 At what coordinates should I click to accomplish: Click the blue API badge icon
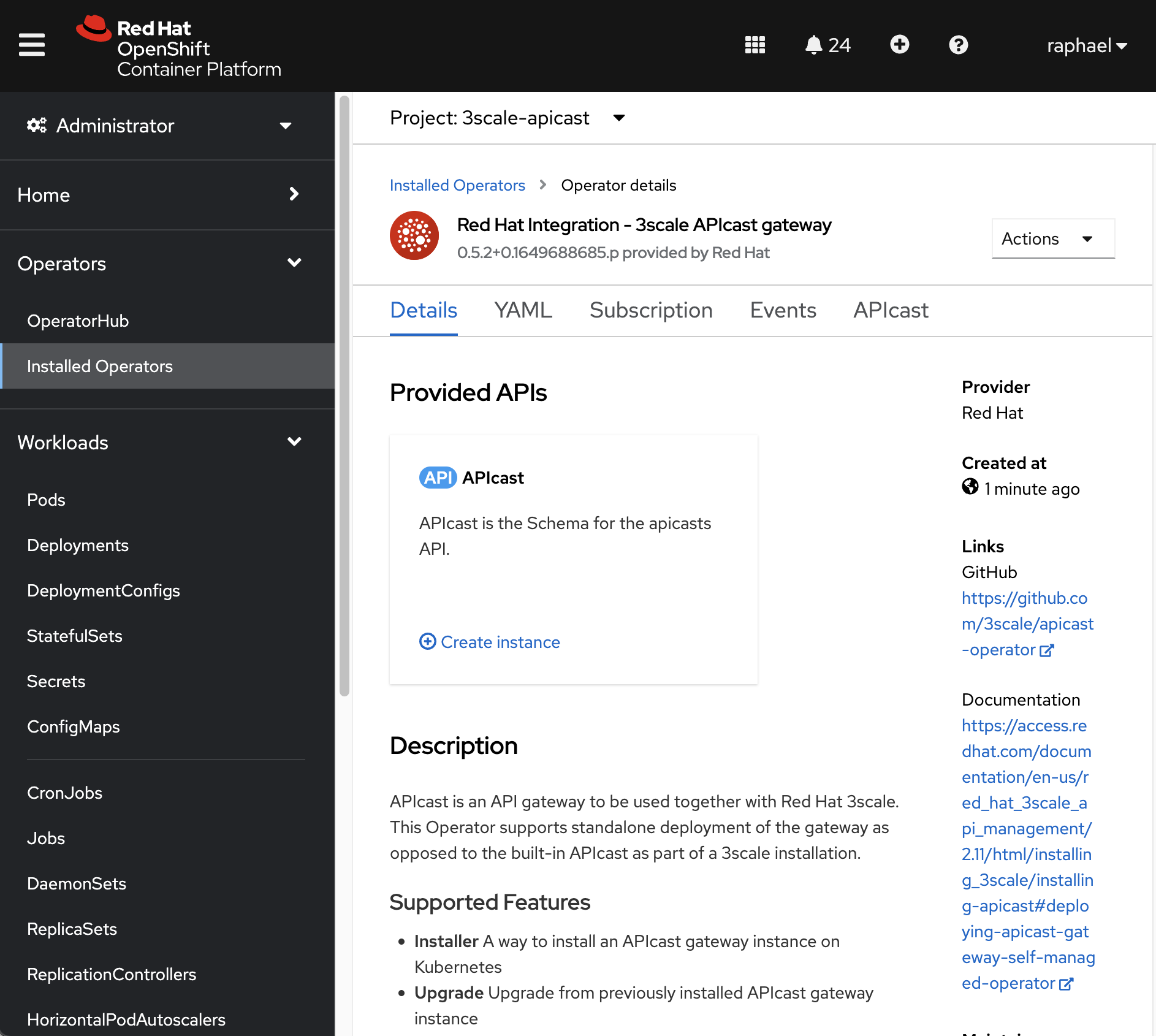[x=438, y=478]
